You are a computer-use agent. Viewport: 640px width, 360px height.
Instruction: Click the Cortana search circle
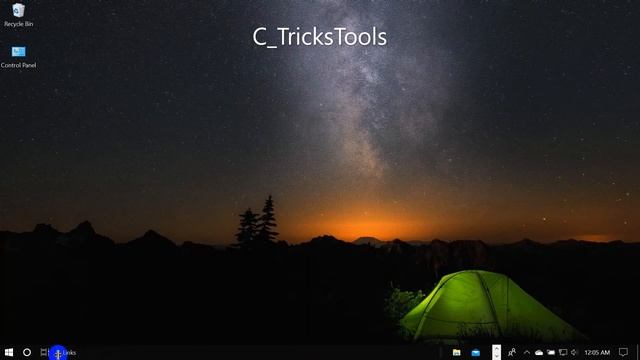click(27, 352)
